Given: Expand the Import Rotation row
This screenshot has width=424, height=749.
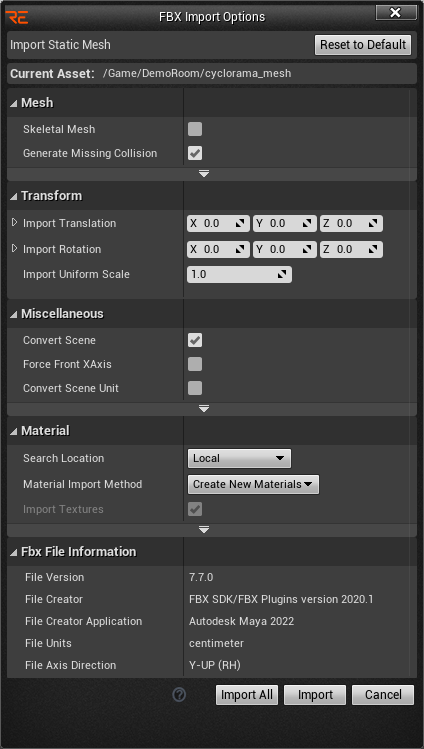Looking at the screenshot, I should [x=14, y=249].
